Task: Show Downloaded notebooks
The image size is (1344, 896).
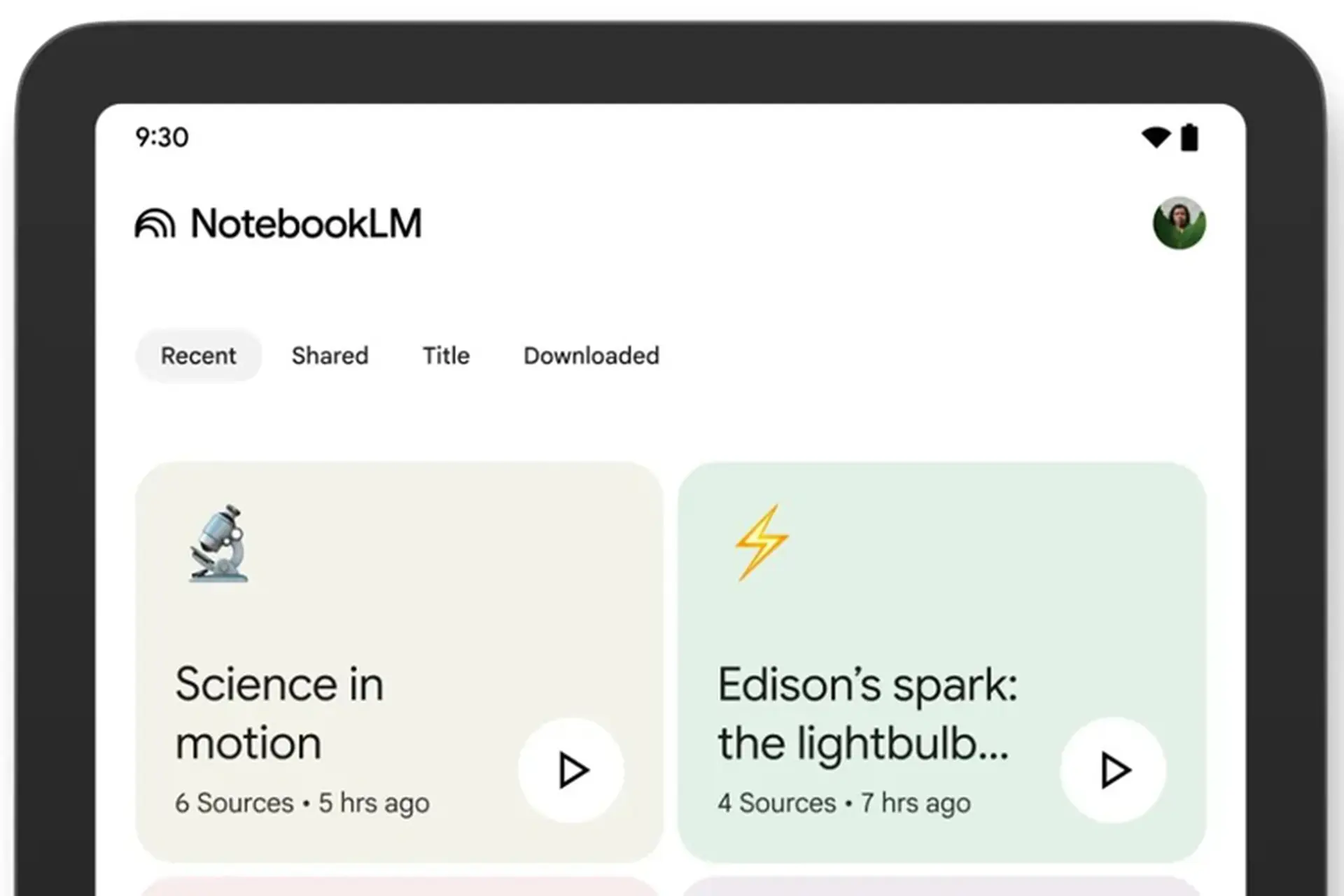Action: (x=591, y=356)
